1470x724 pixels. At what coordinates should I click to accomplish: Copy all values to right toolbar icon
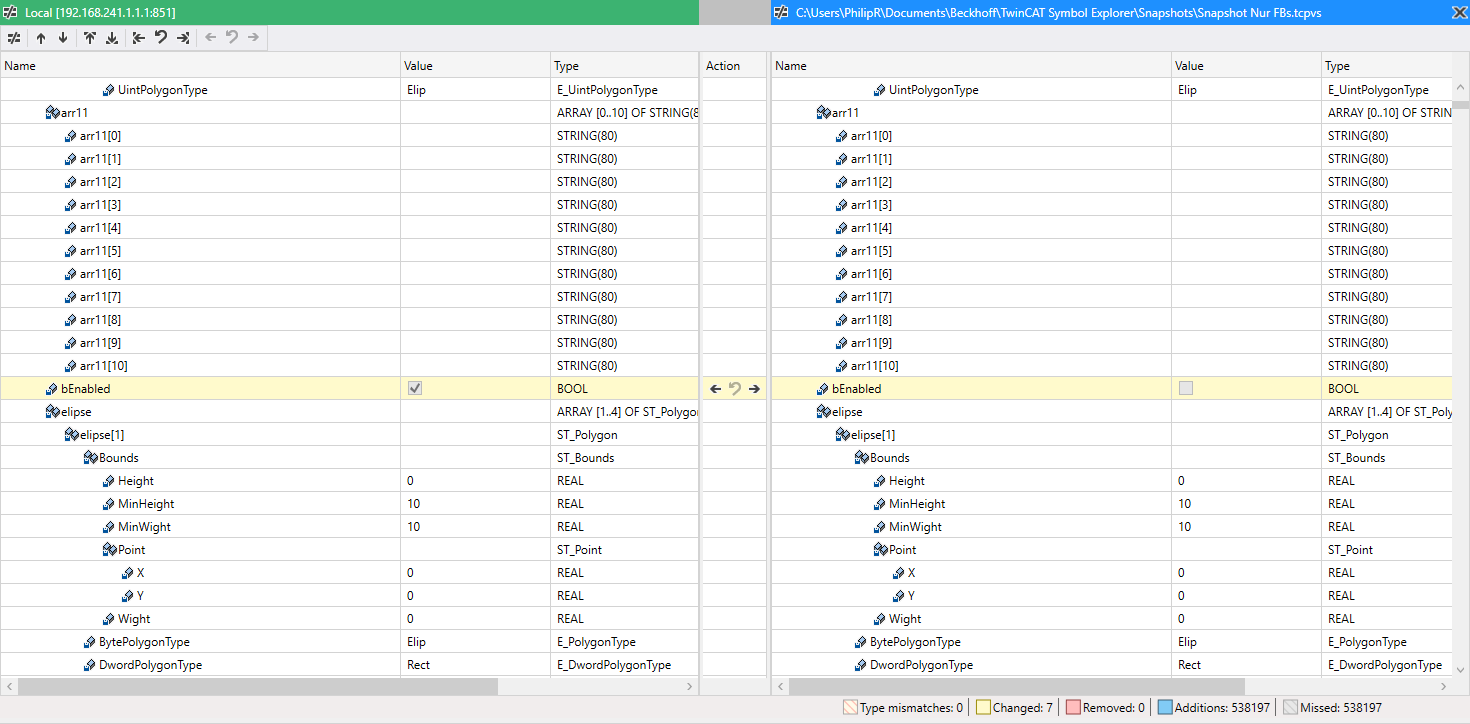click(183, 38)
